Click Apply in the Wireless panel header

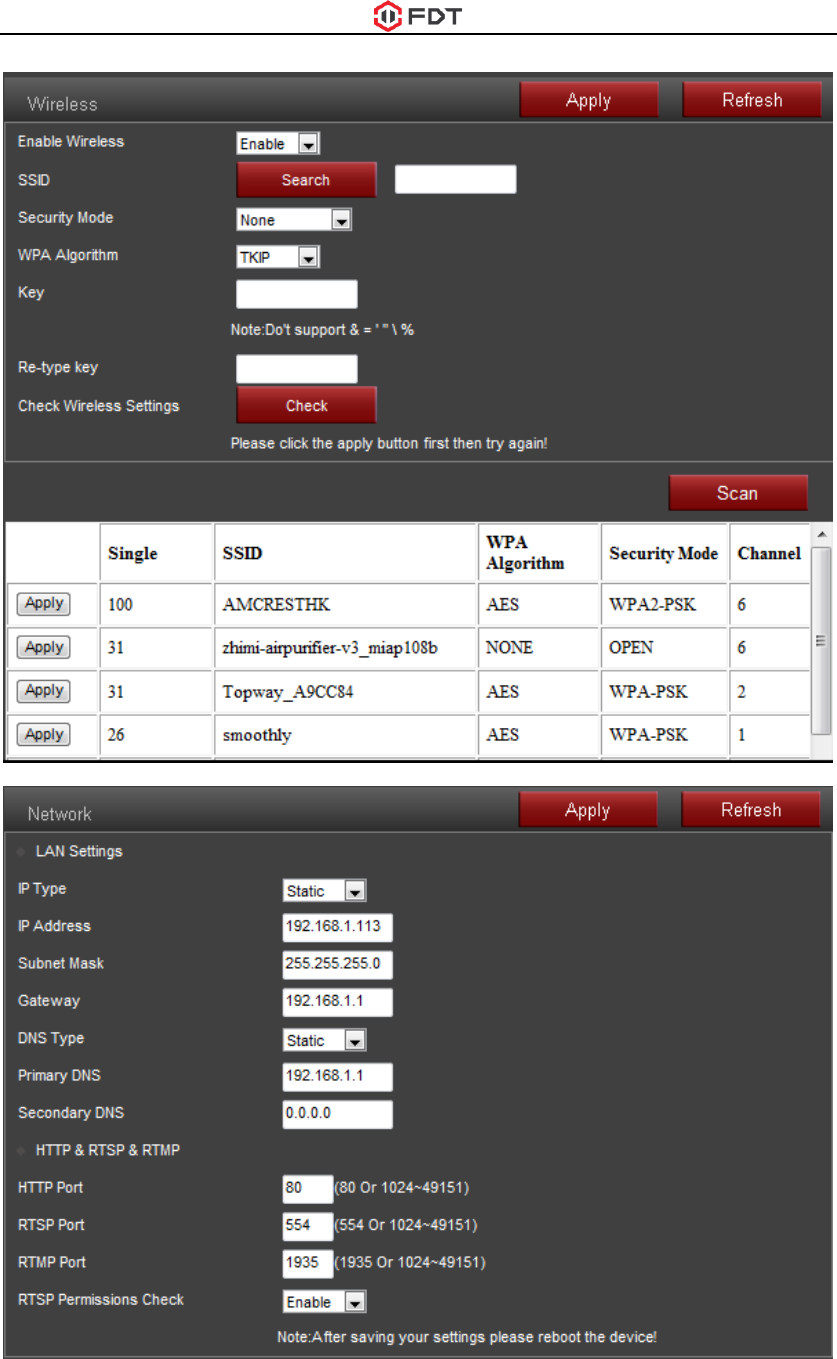[x=588, y=100]
